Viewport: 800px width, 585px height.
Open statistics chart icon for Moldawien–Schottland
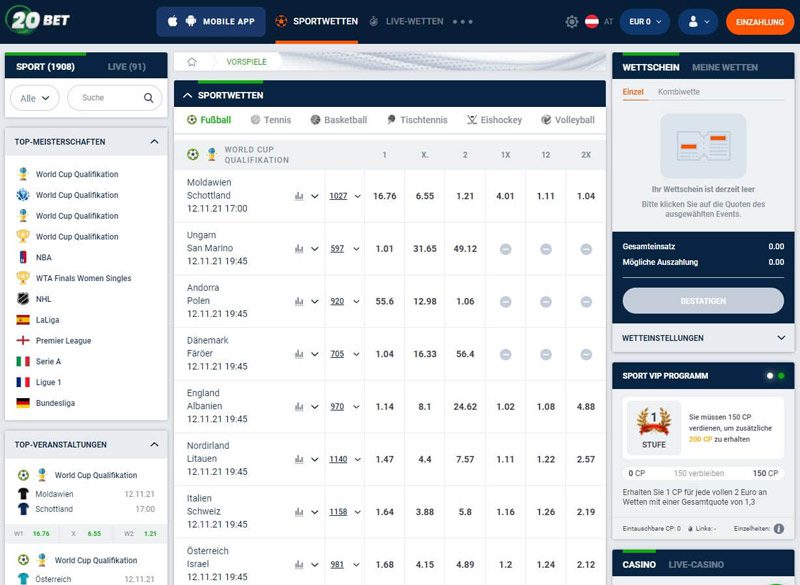299,196
